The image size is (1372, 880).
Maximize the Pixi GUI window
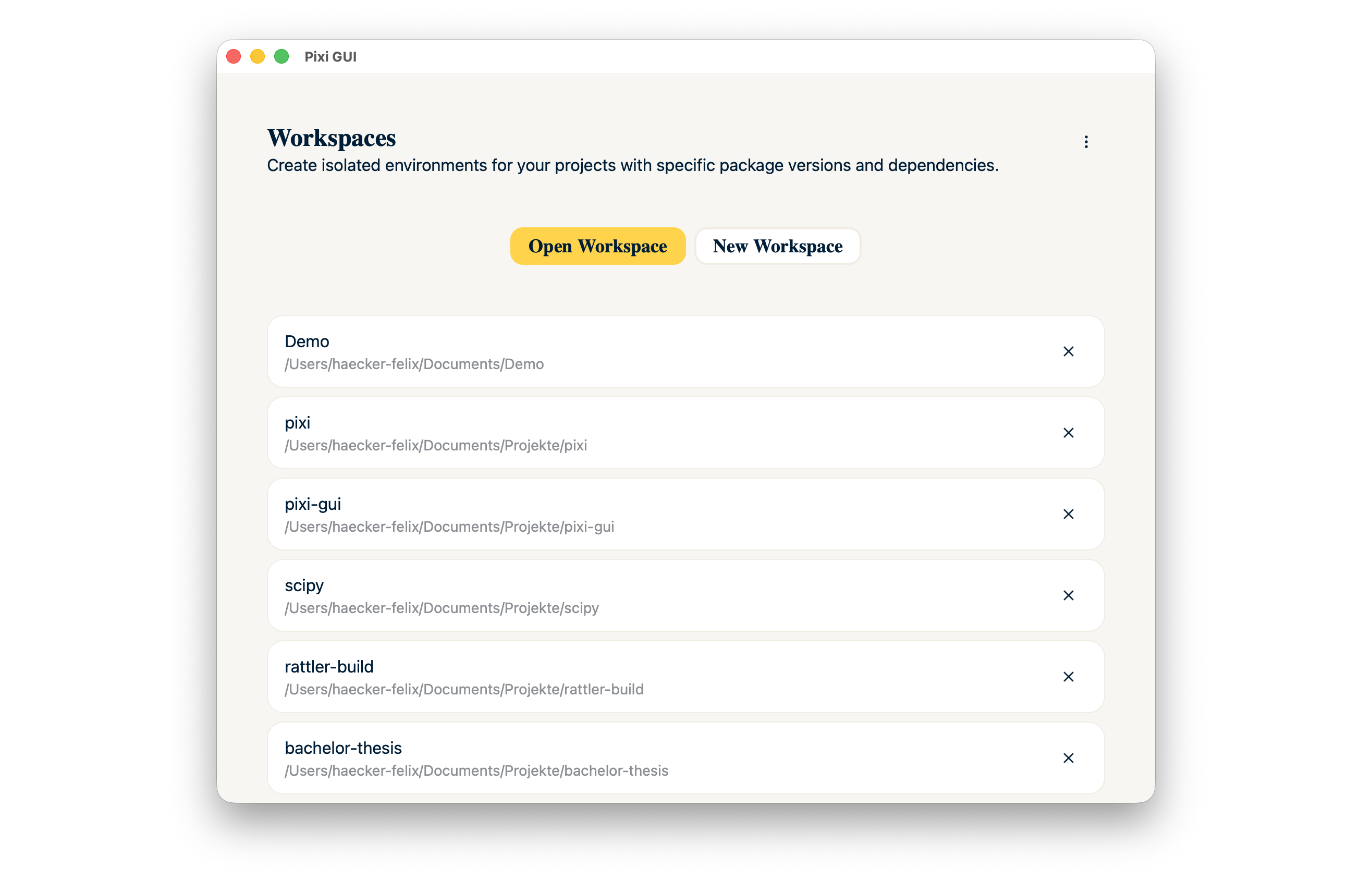coord(281,57)
